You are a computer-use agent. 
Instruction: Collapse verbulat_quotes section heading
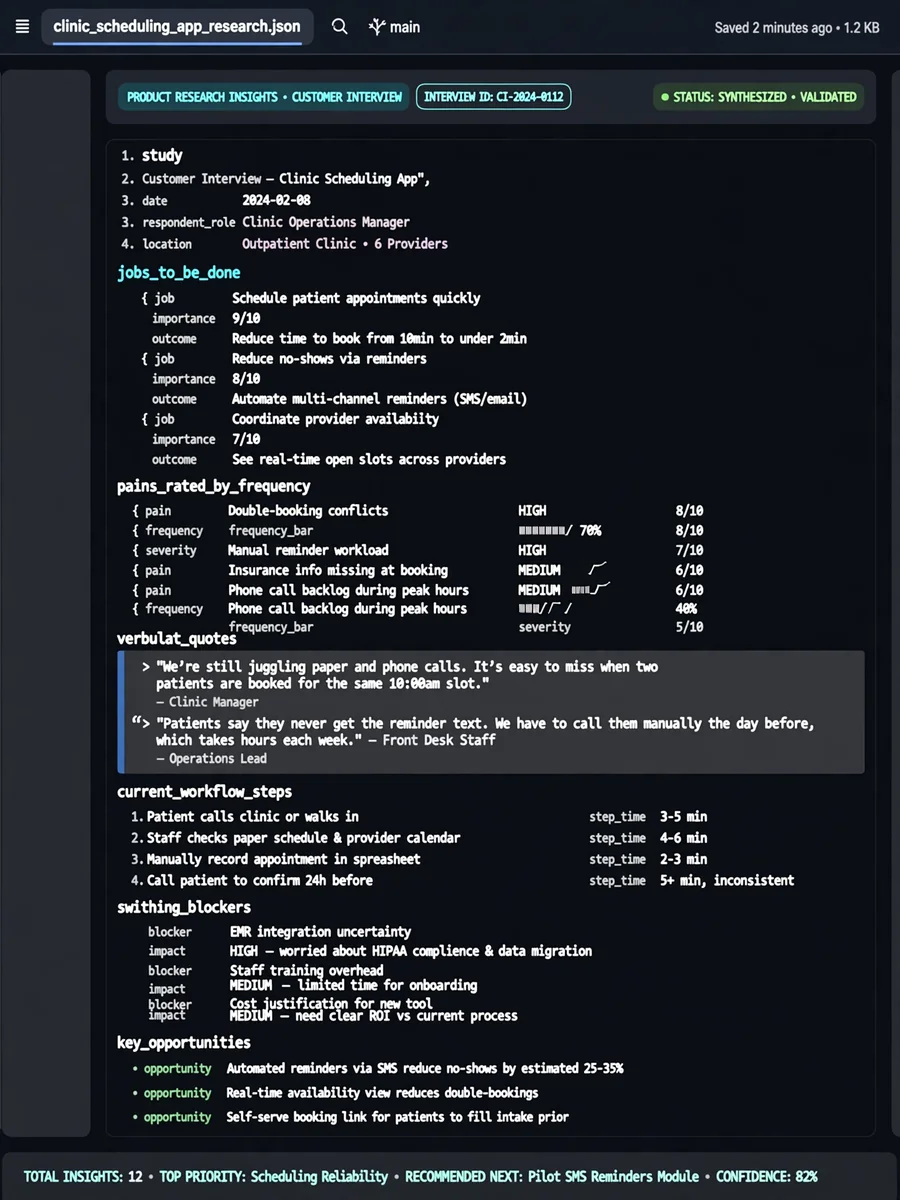pyautogui.click(x=176, y=638)
